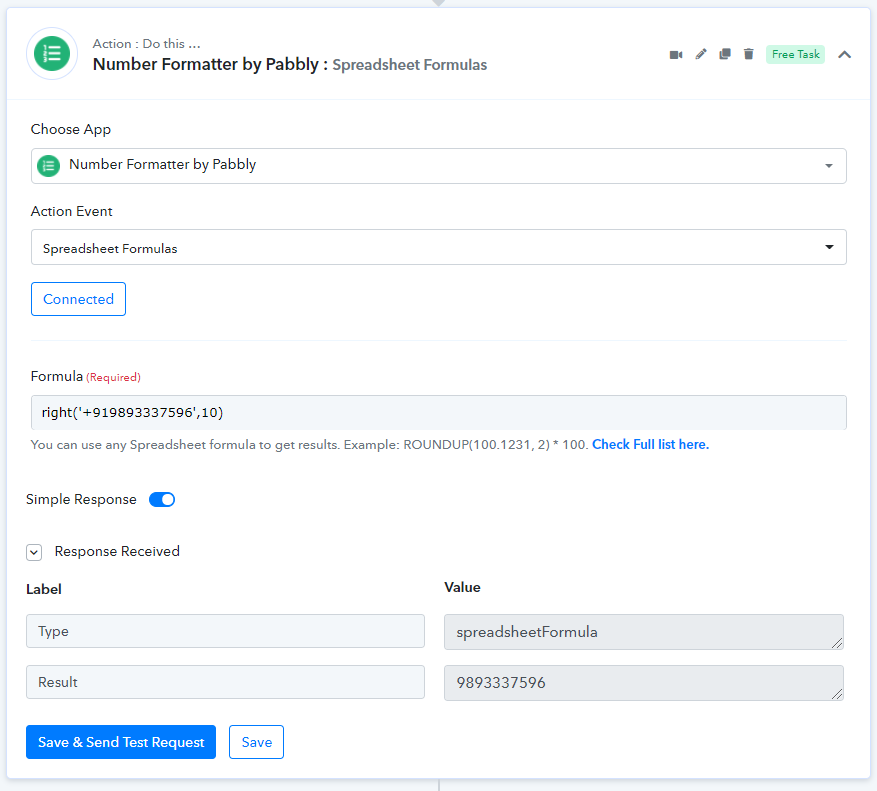This screenshot has width=877, height=791.
Task: Click the Result label field
Action: point(225,682)
